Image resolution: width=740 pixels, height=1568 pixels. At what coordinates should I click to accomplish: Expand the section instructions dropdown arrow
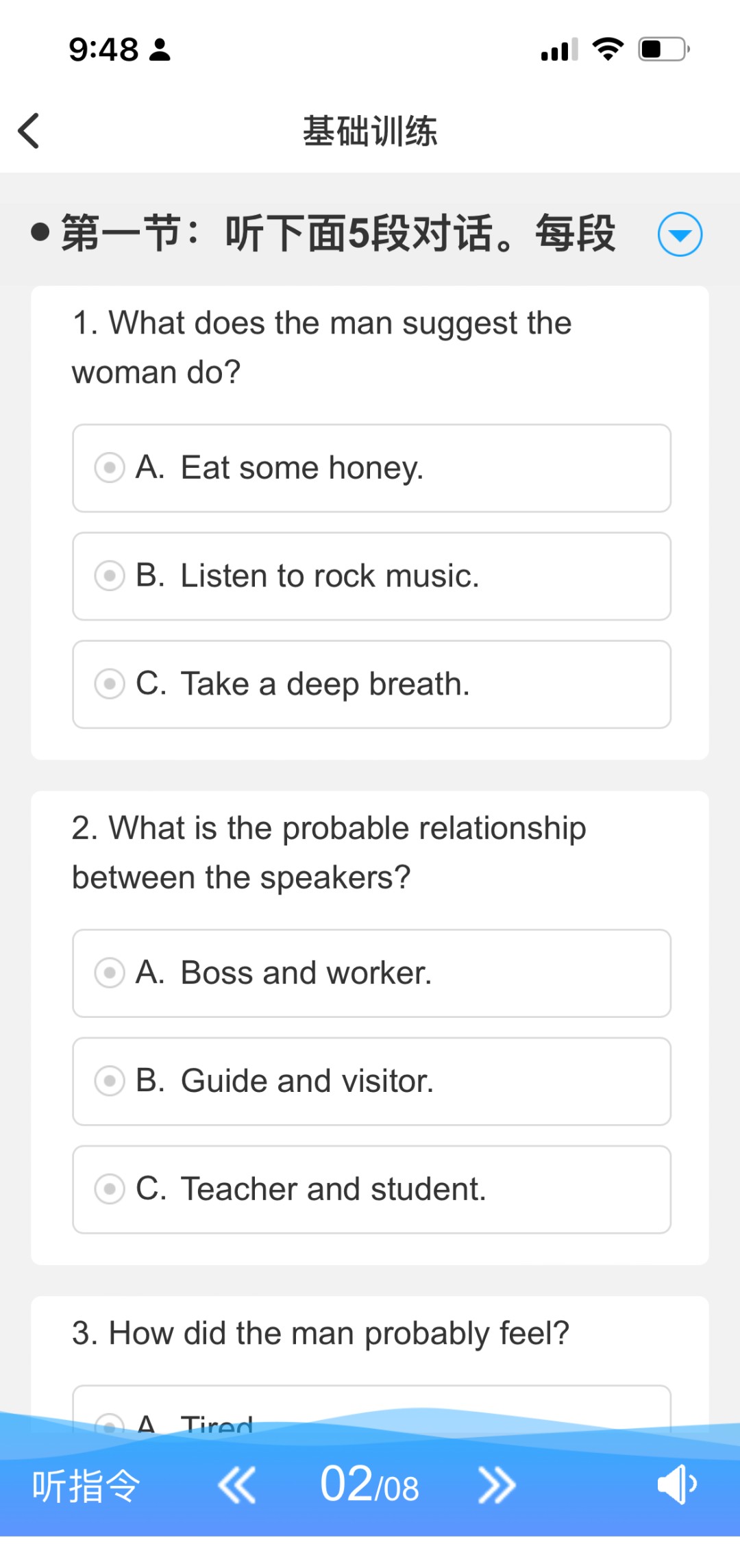click(680, 234)
